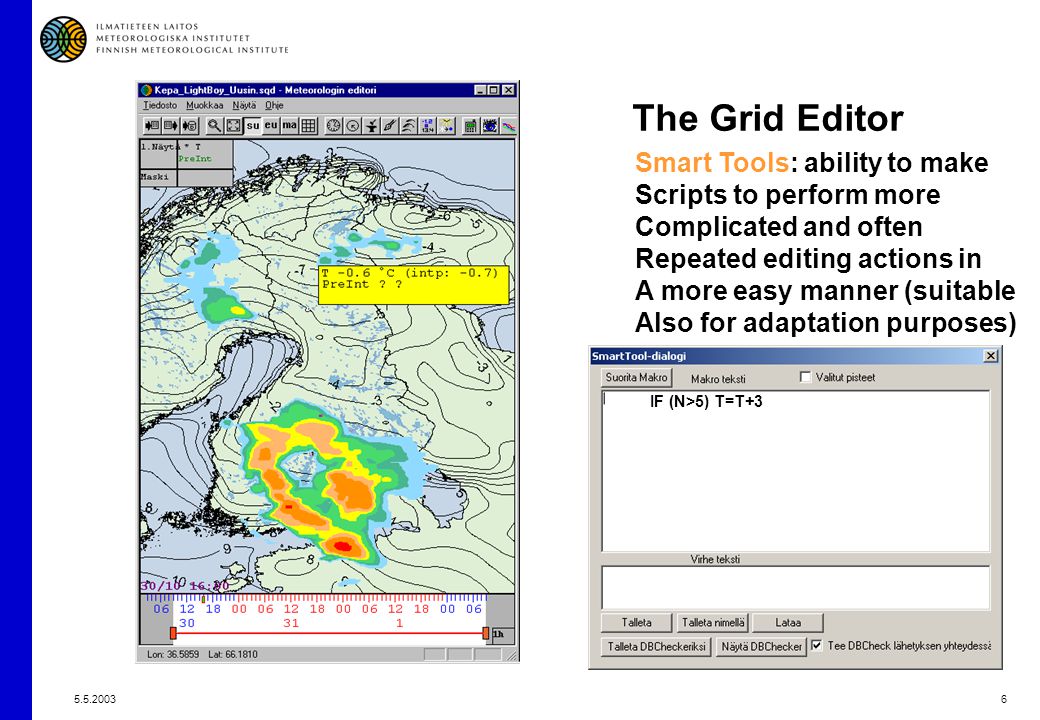Click the Talleta DBCheckeriksi button
This screenshot has width=1040, height=720.
(656, 646)
